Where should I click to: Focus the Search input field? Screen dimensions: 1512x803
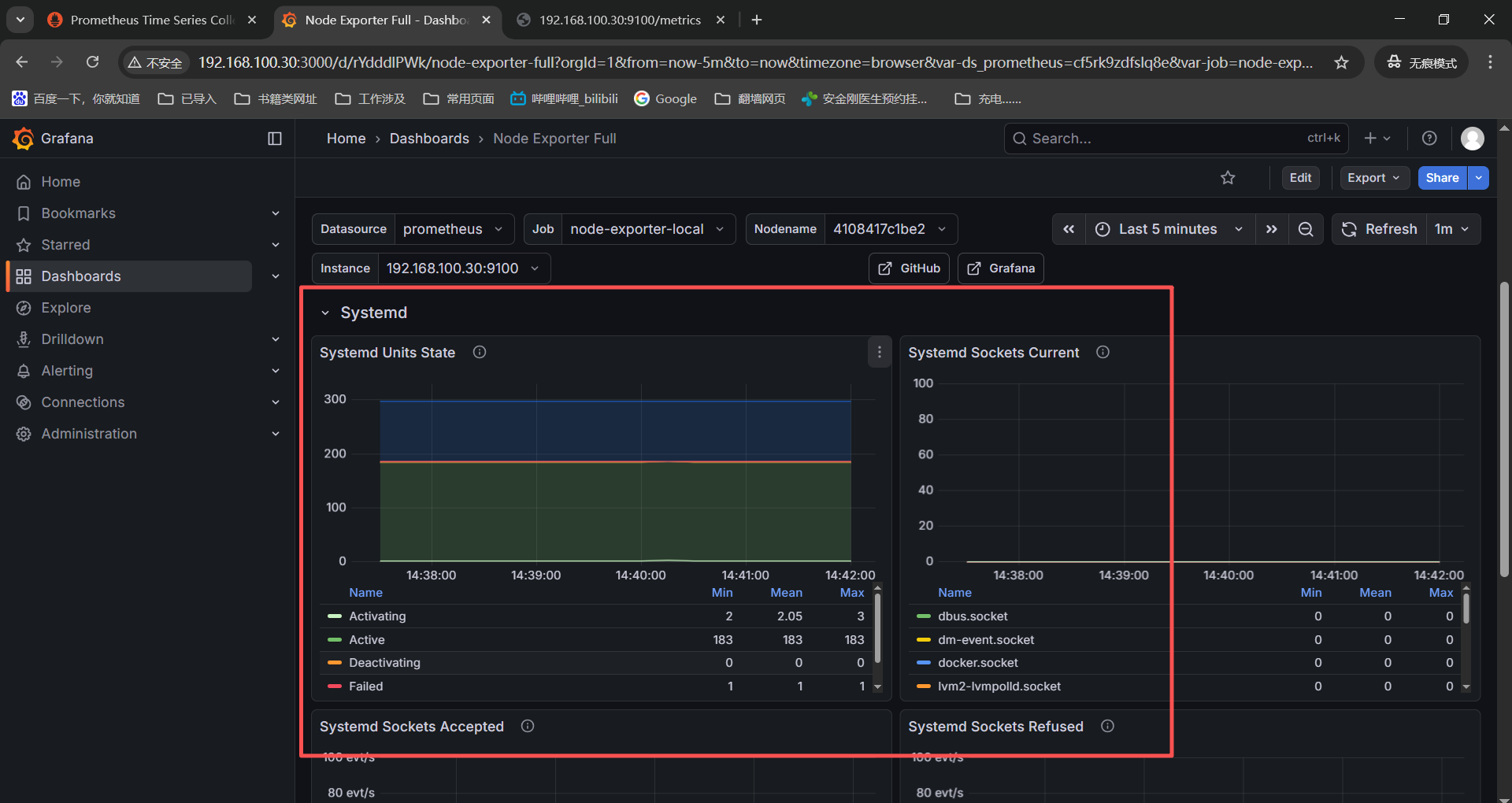[x=1177, y=139]
